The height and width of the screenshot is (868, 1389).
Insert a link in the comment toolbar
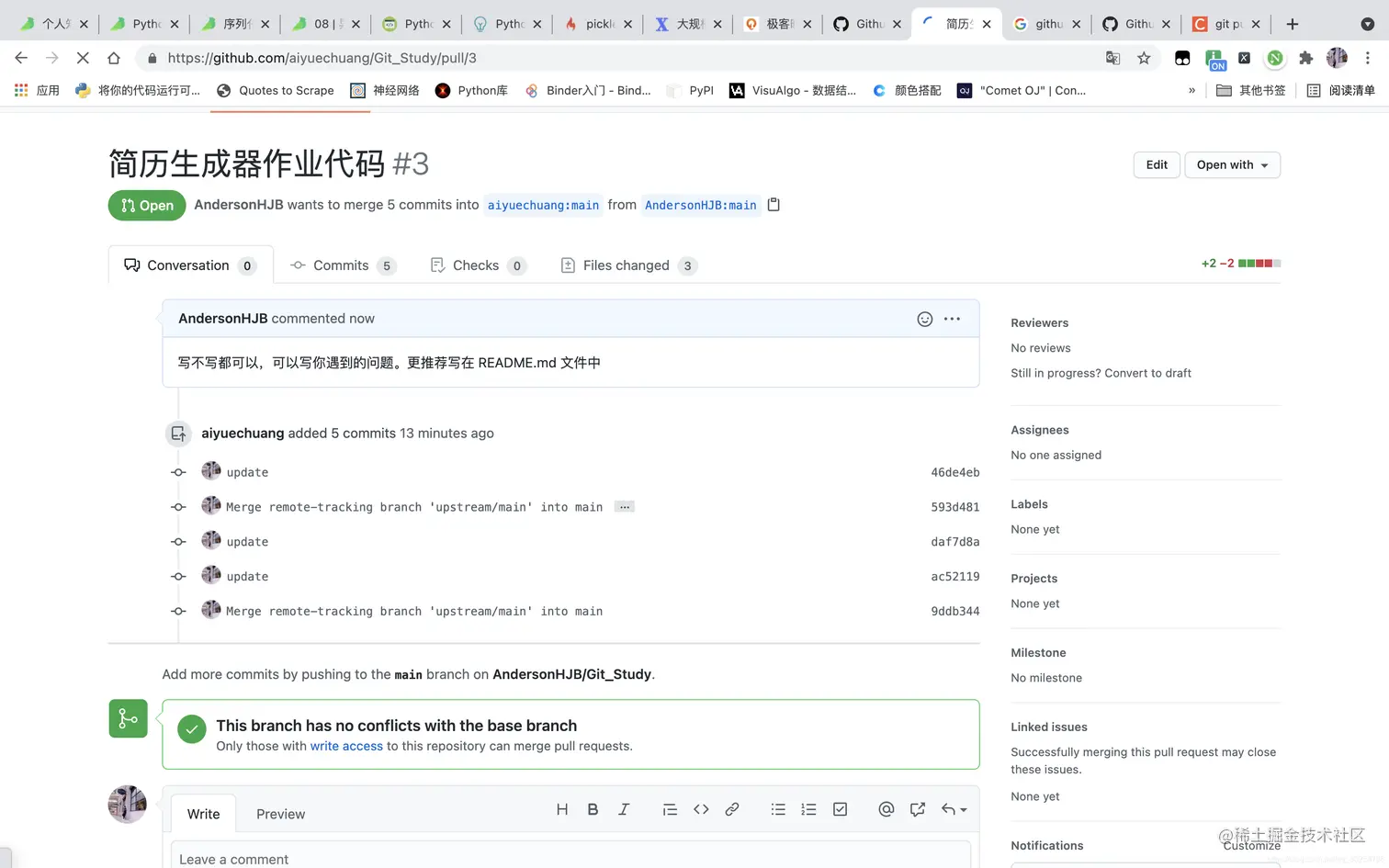[x=732, y=809]
